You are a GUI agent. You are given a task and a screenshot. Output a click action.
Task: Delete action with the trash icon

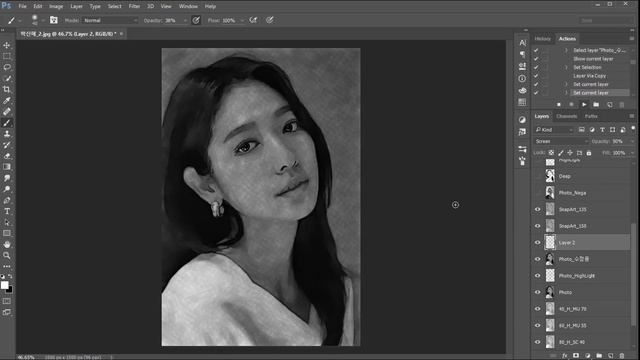point(622,104)
